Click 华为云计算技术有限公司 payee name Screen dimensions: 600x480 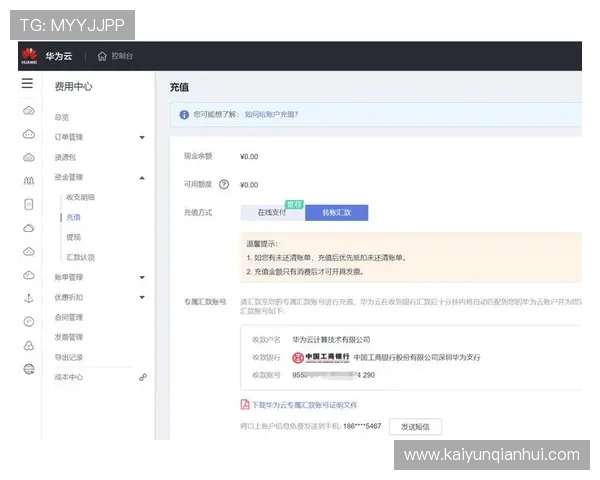331,340
